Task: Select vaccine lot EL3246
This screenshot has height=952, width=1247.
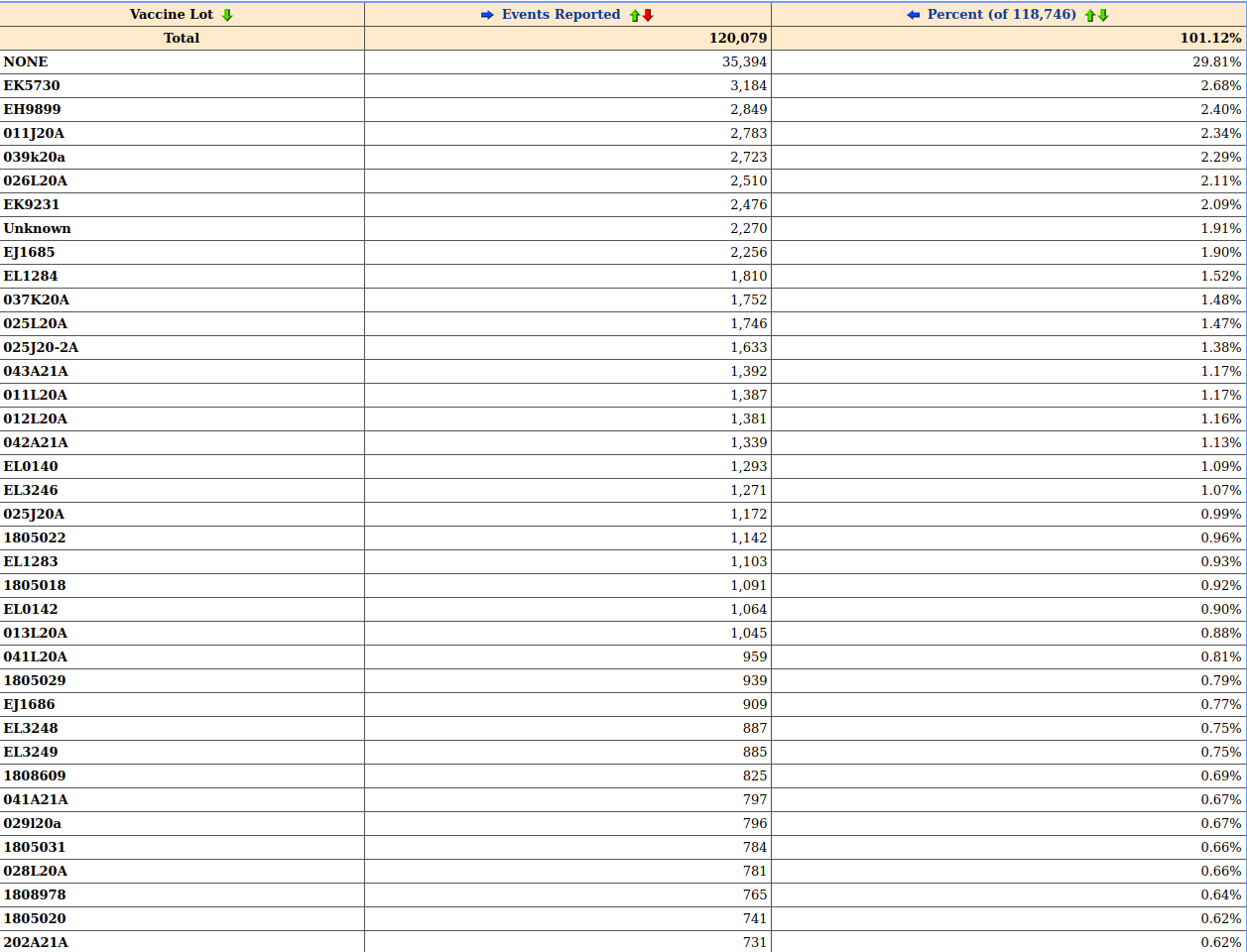Action: (x=31, y=490)
